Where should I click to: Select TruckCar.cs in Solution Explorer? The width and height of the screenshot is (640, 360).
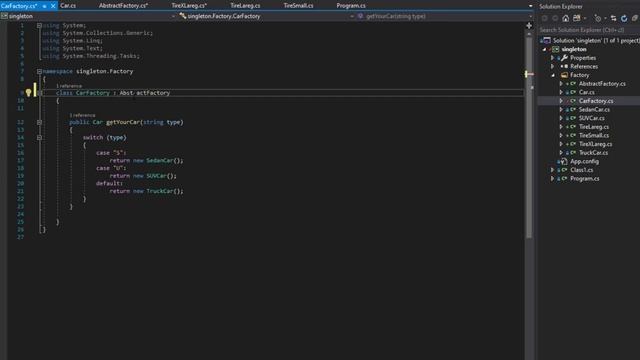pos(593,153)
